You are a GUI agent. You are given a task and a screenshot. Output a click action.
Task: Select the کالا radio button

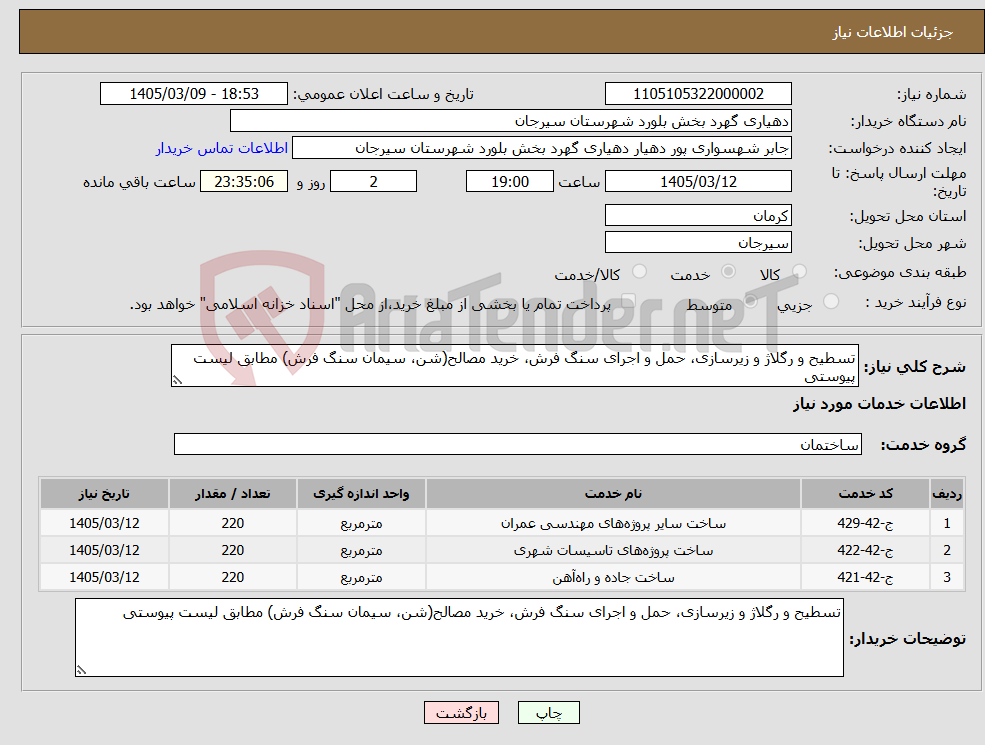[800, 271]
